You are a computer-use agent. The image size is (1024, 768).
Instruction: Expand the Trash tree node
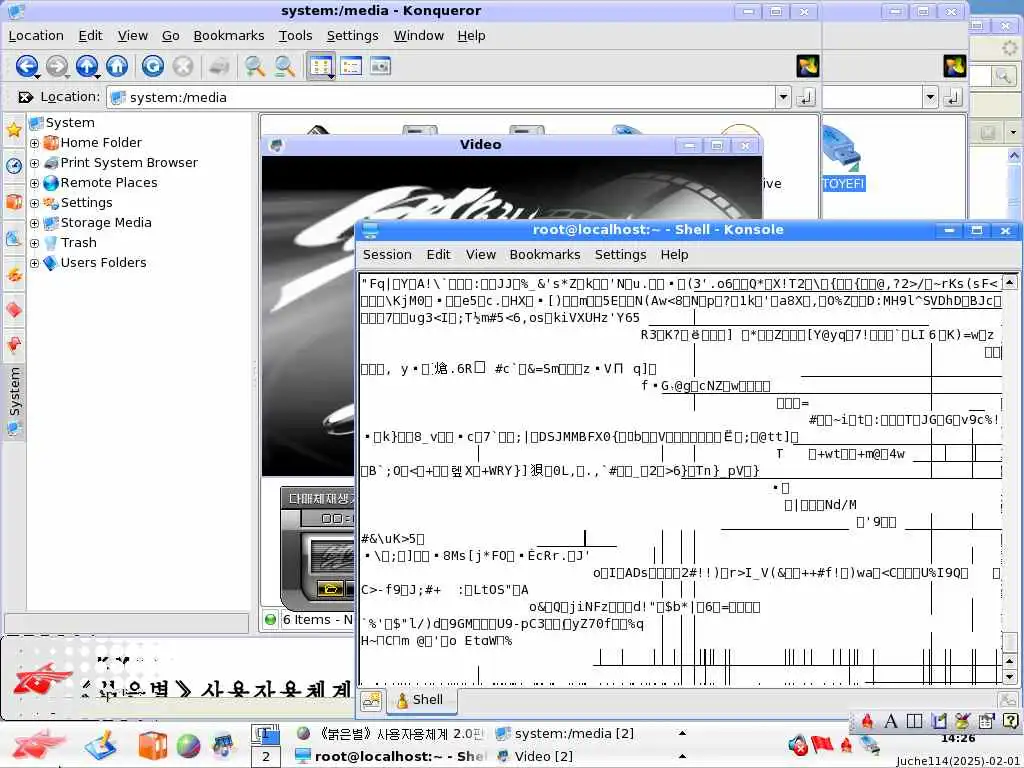click(35, 244)
